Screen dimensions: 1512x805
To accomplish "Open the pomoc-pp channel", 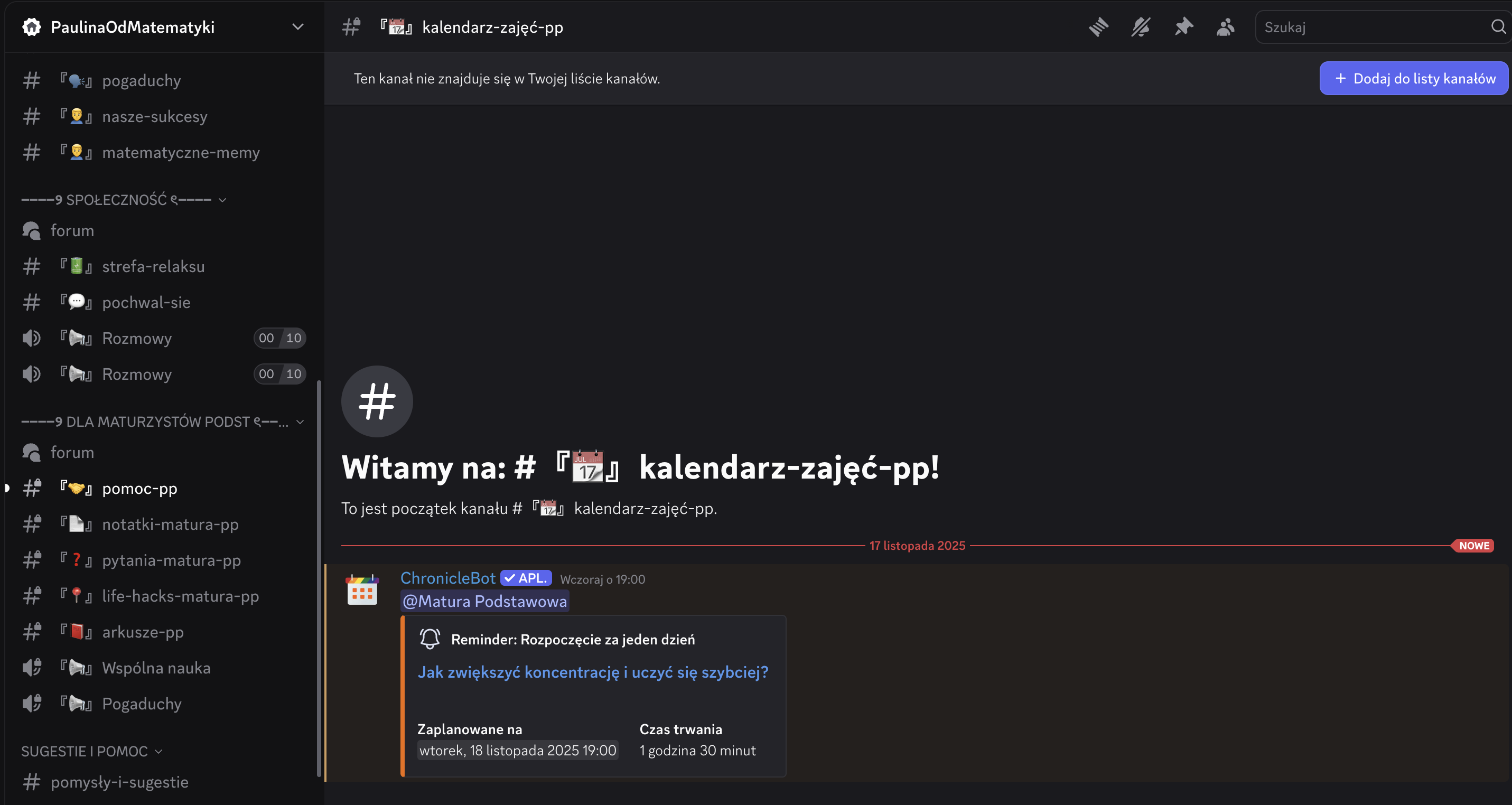I will point(139,488).
